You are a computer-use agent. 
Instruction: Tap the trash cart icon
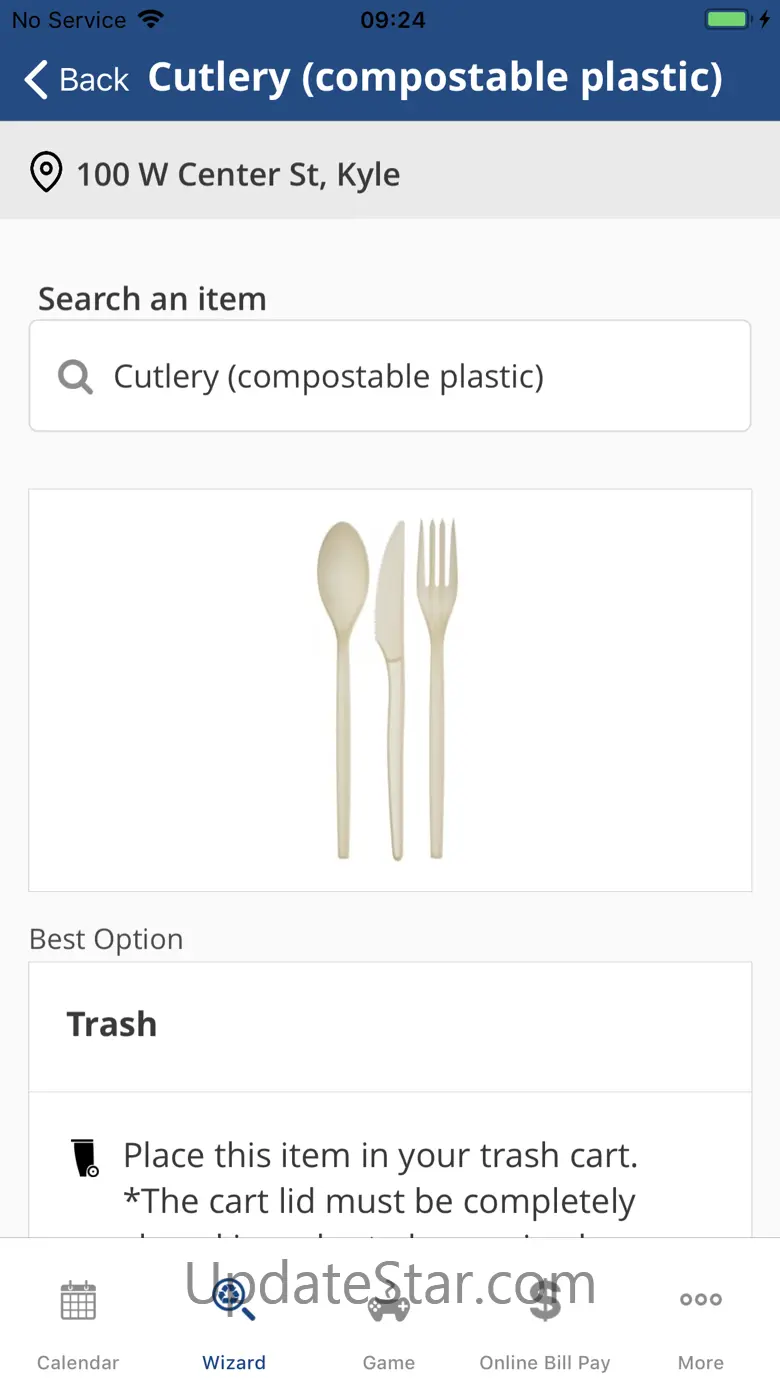(x=86, y=1158)
